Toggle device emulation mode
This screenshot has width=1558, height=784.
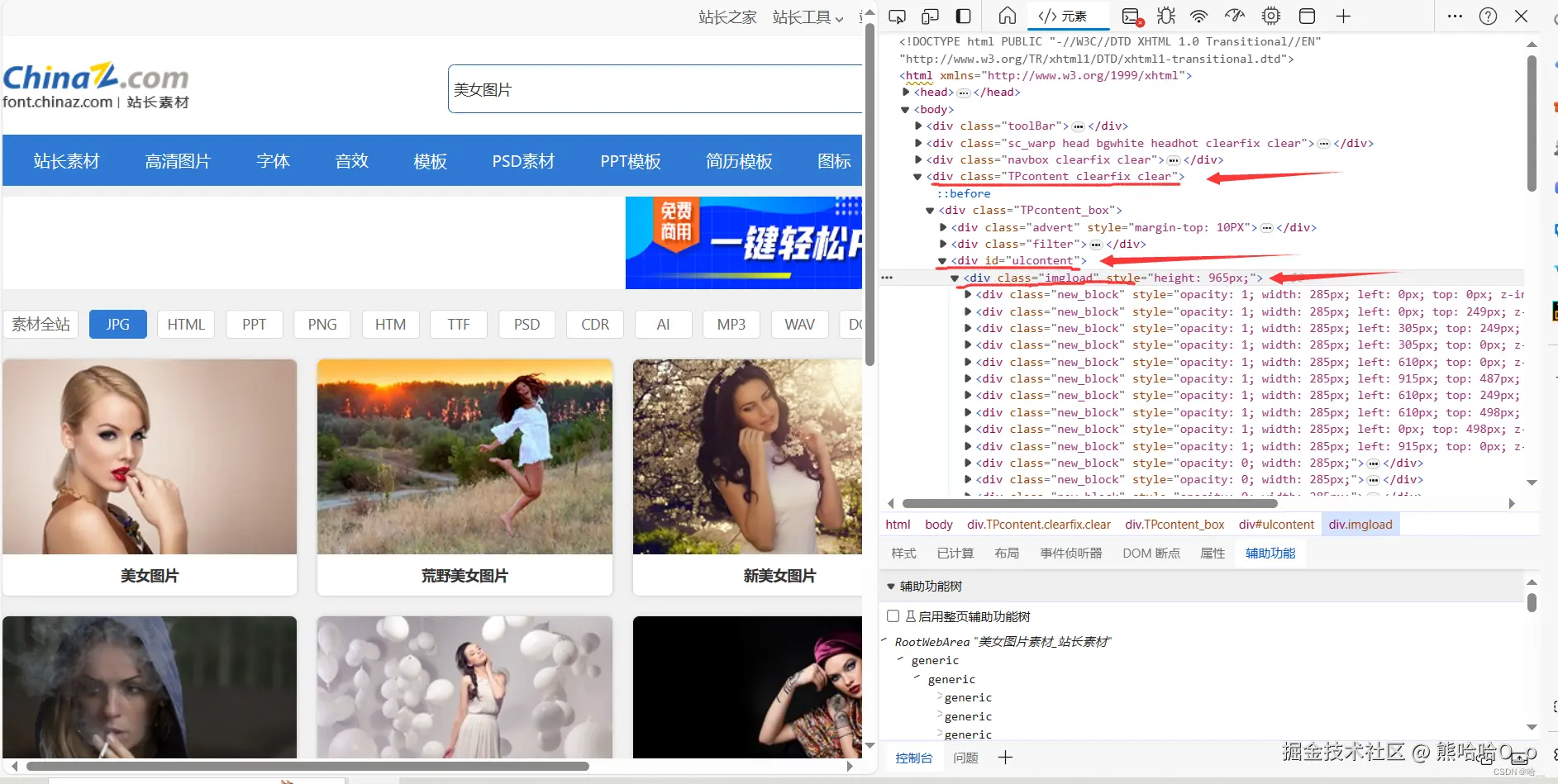[931, 16]
